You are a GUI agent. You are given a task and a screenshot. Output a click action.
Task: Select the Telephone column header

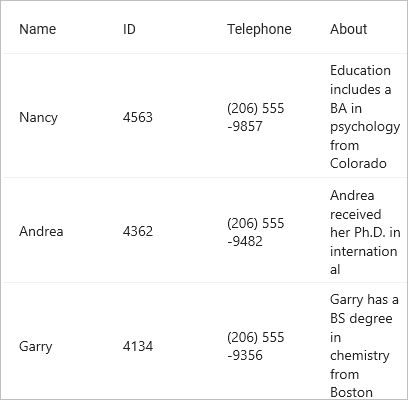[x=259, y=29]
